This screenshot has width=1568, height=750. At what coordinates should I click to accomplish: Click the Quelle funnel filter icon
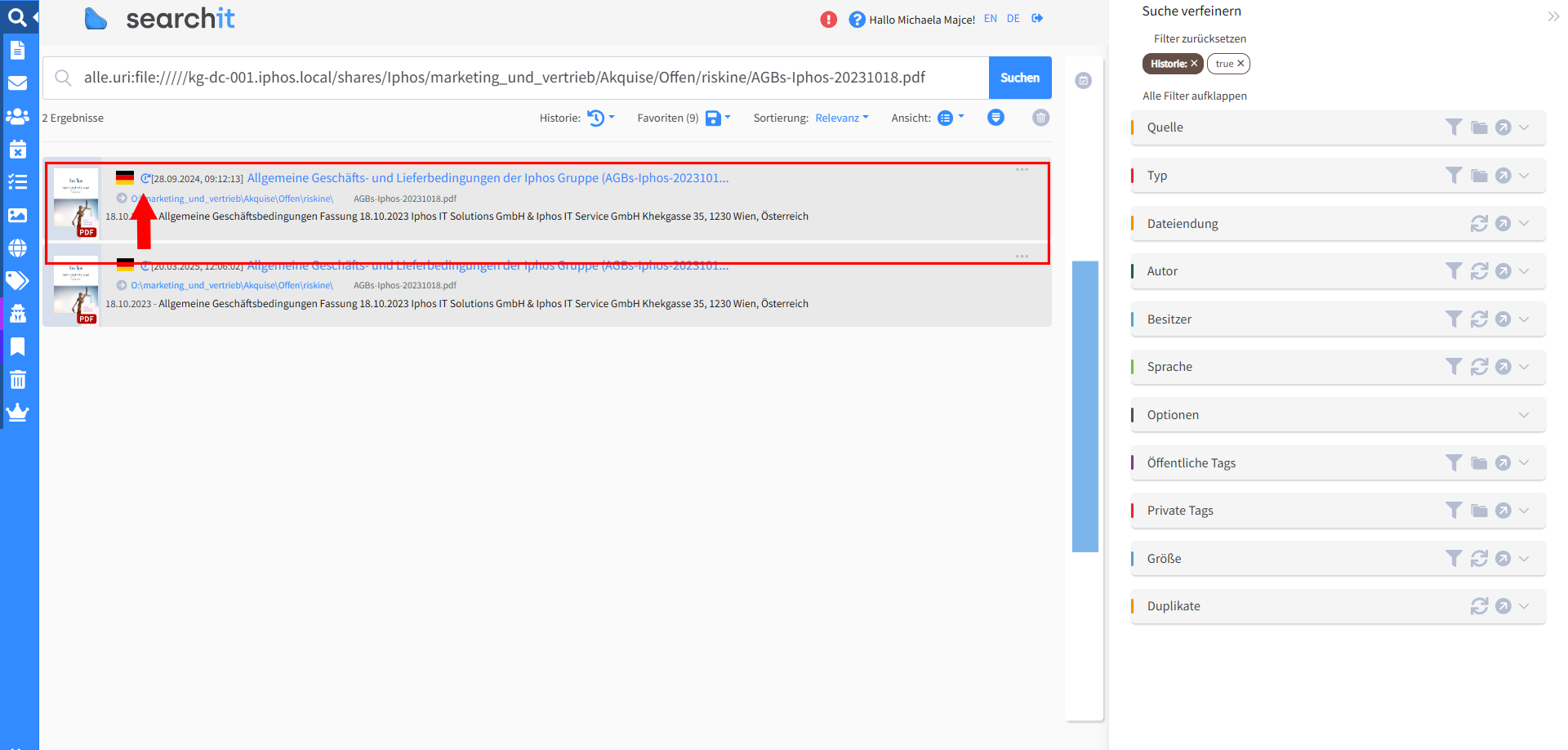1454,127
